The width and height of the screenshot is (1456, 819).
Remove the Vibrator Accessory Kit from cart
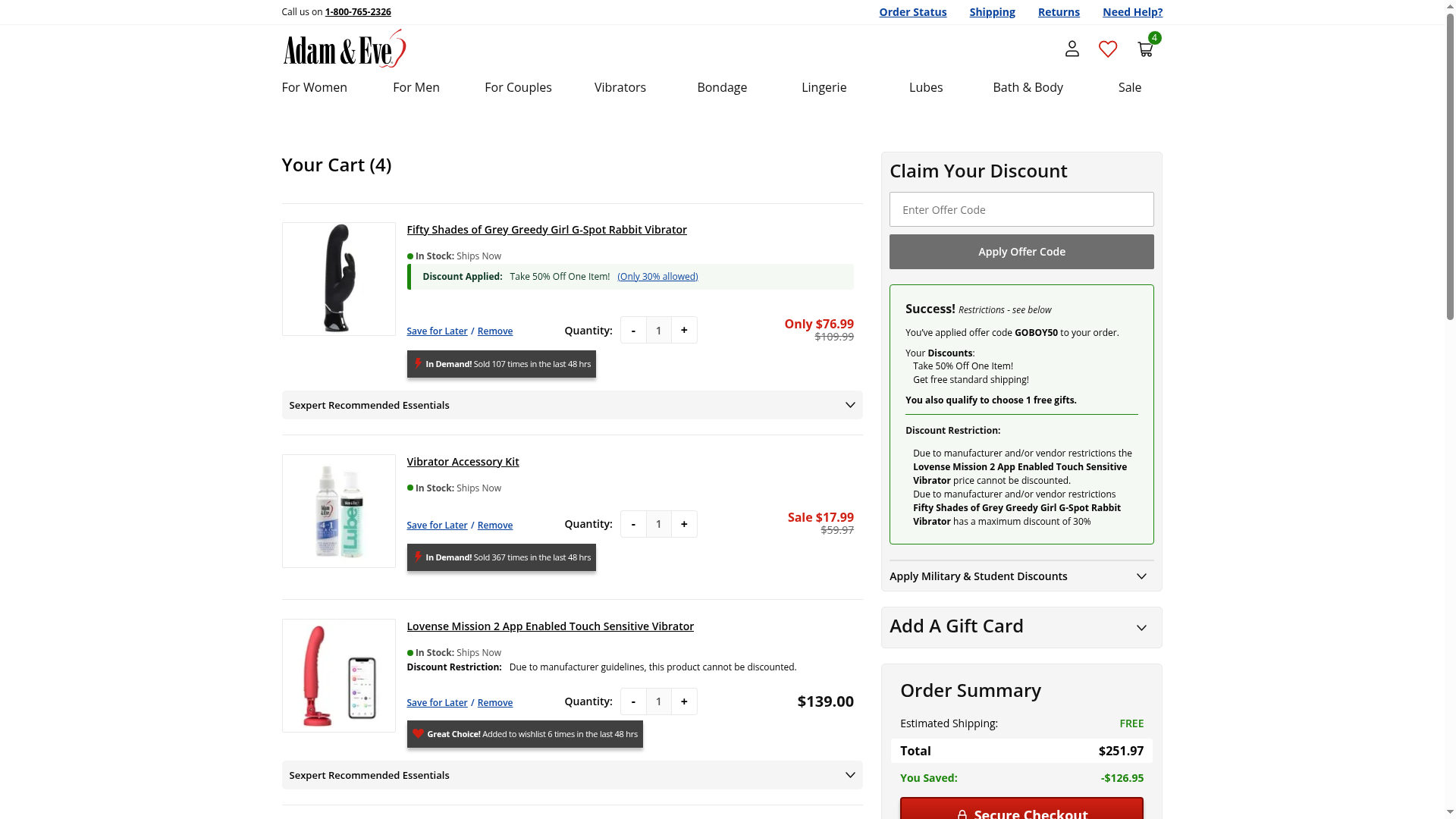pos(494,526)
